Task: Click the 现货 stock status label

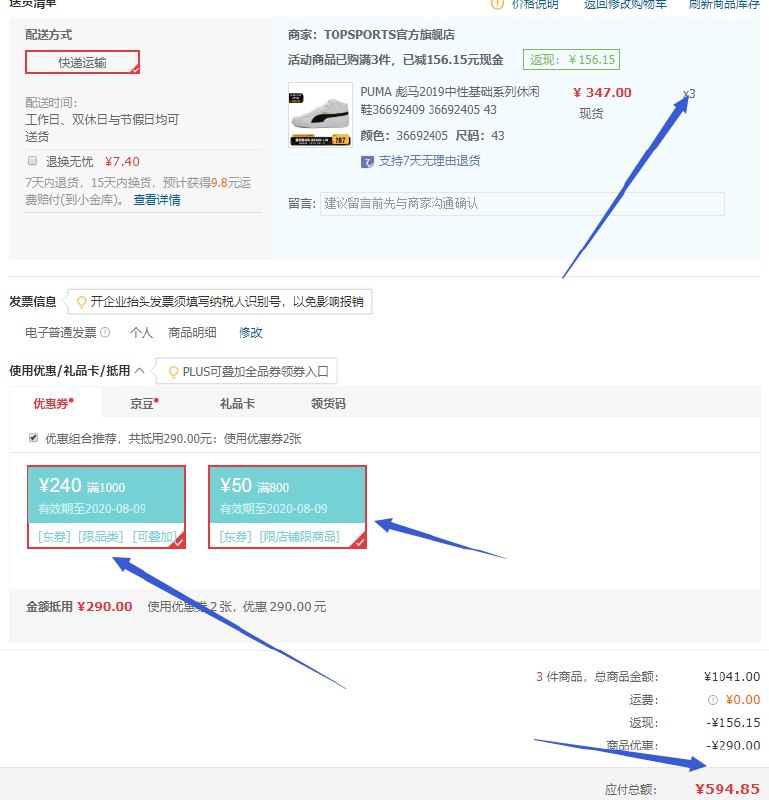Action: pos(591,114)
